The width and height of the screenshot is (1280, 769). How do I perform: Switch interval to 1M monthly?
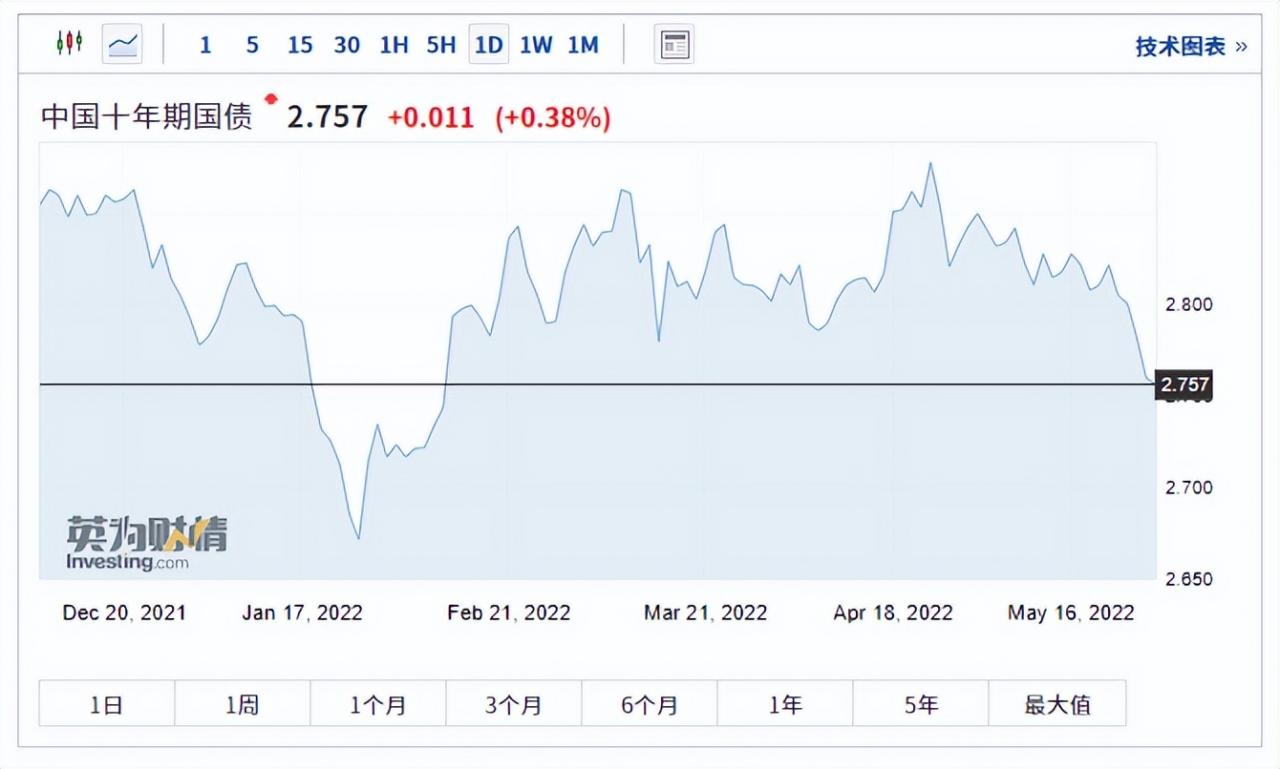click(x=583, y=45)
